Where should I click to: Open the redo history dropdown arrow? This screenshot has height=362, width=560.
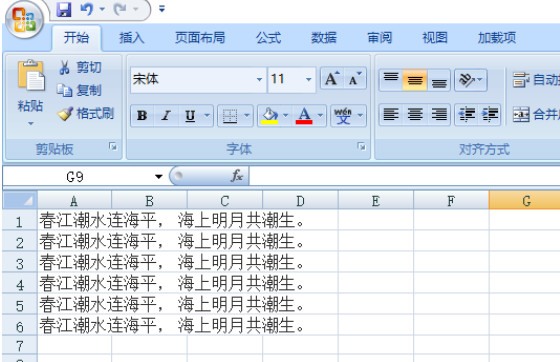[x=136, y=9]
